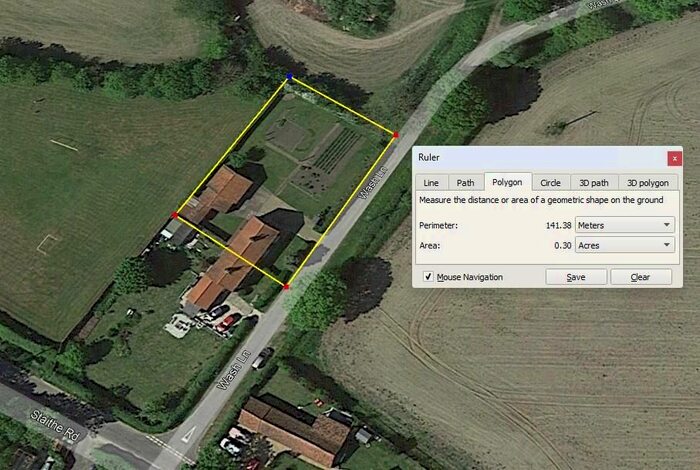700x470 pixels.
Task: Click the red vertex beside Wash Ln label
Action: tap(396, 134)
